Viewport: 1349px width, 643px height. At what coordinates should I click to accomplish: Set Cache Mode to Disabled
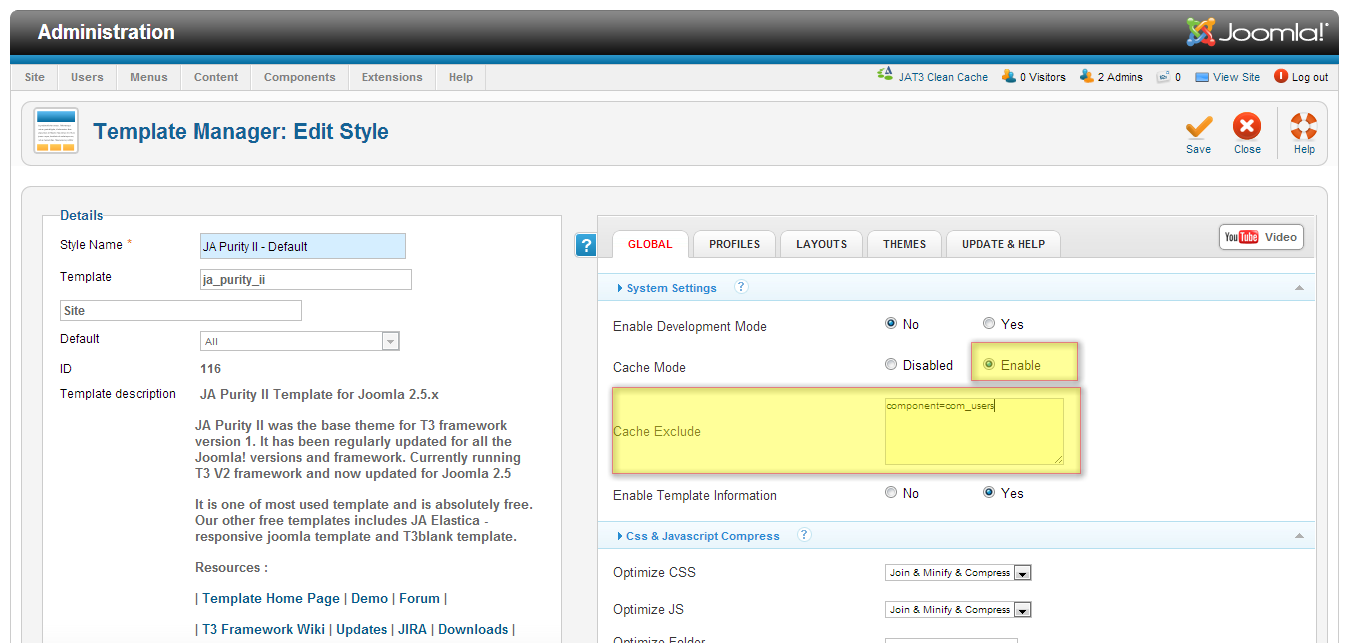891,365
